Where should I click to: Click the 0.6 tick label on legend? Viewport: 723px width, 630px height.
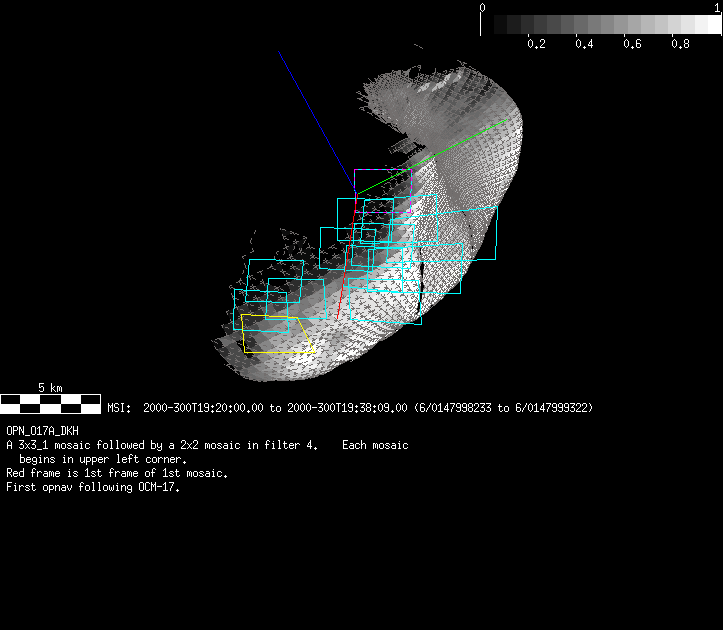tap(632, 44)
